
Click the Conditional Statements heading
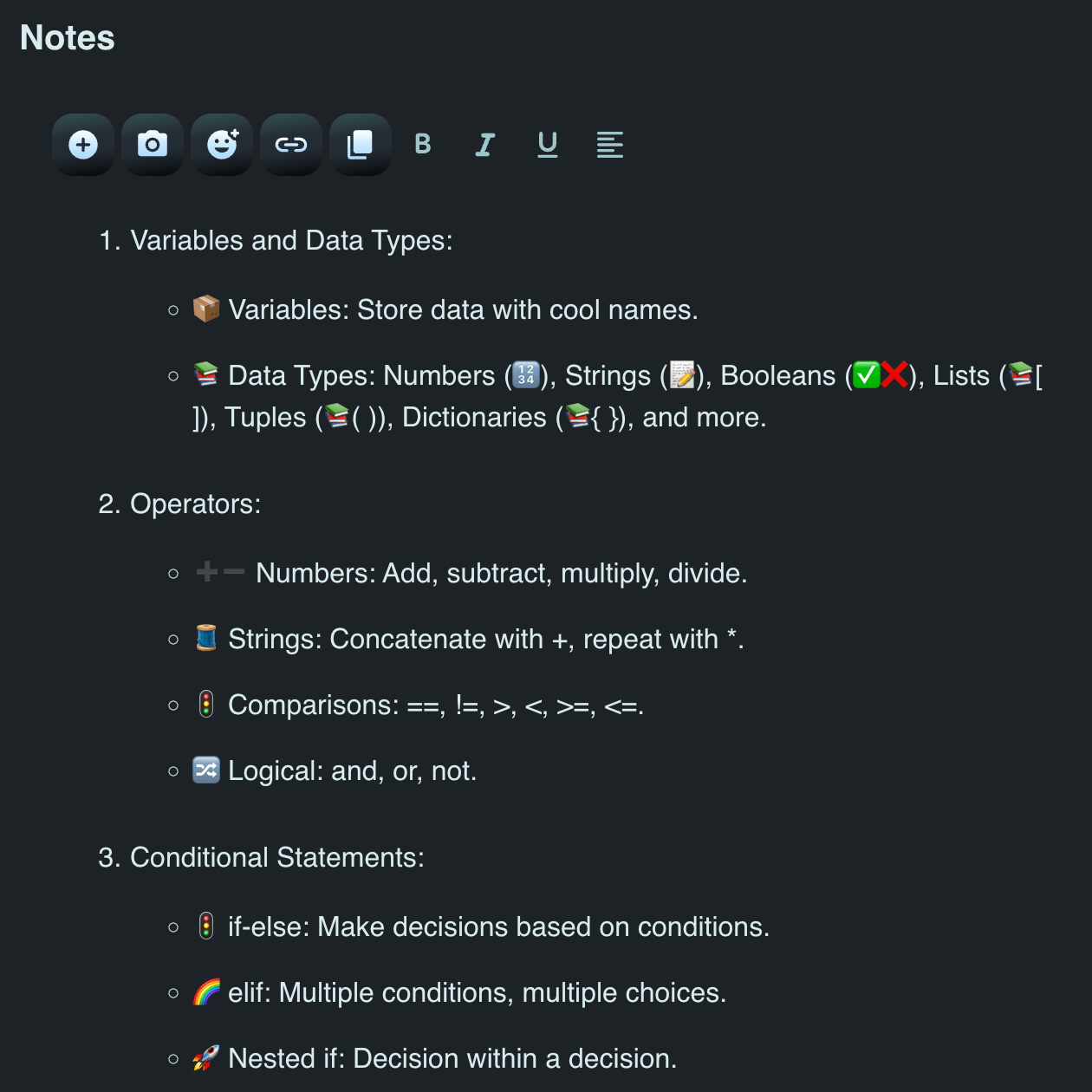tap(276, 857)
